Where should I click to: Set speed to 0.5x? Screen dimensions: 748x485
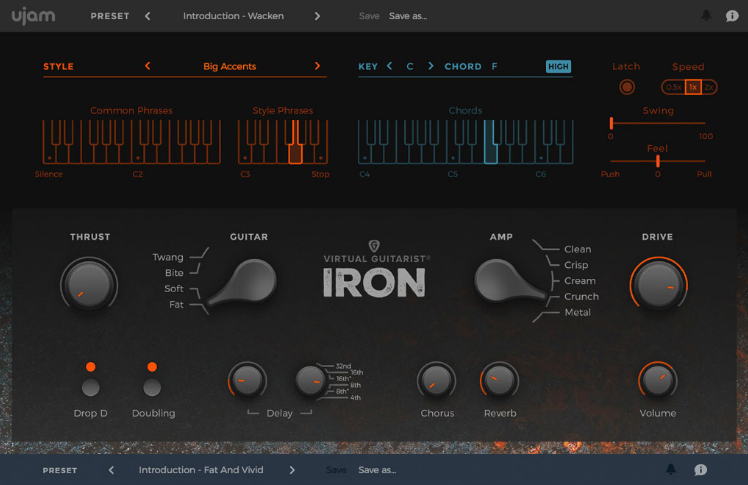[674, 87]
